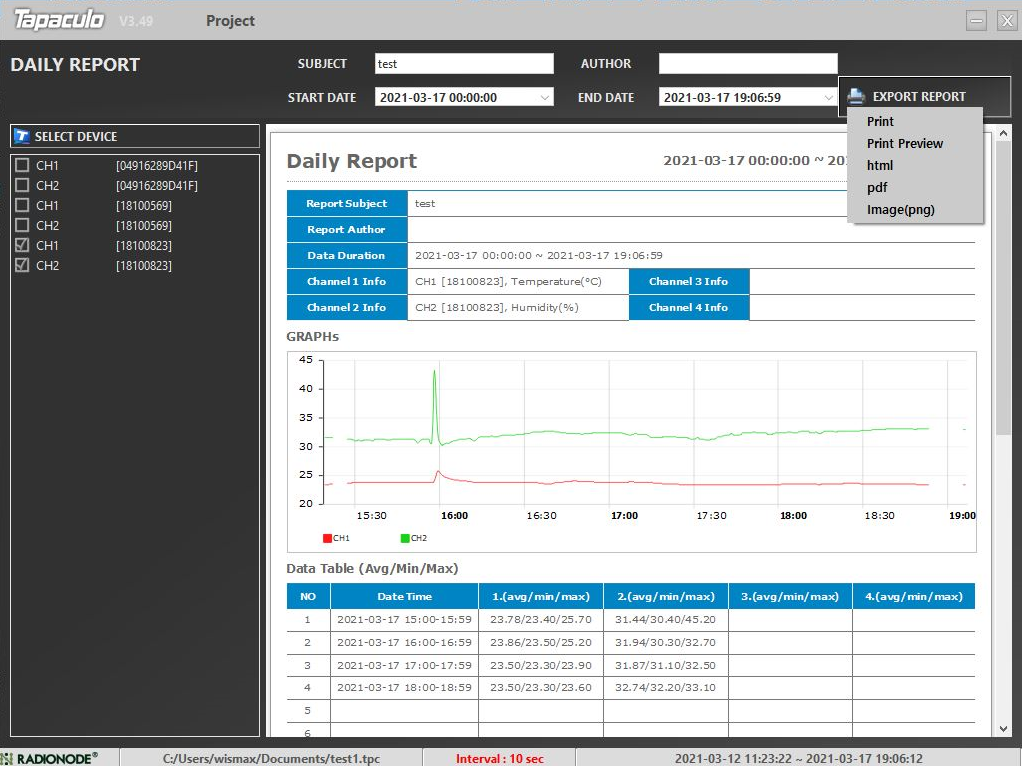Check CH2 for device 18100569
Image resolution: width=1022 pixels, height=766 pixels.
(x=22, y=226)
